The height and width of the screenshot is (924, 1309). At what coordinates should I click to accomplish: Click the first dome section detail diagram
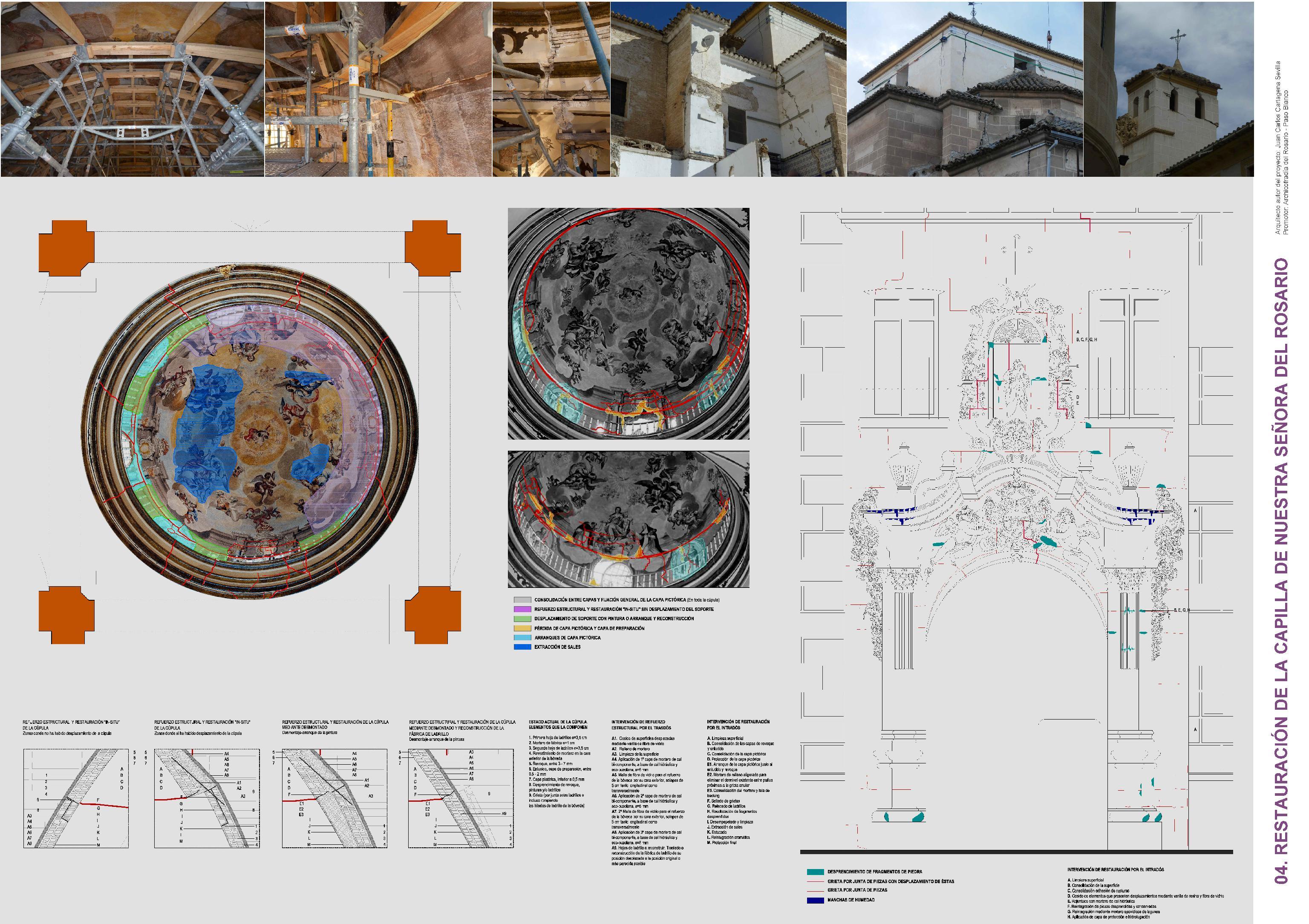tap(76, 798)
